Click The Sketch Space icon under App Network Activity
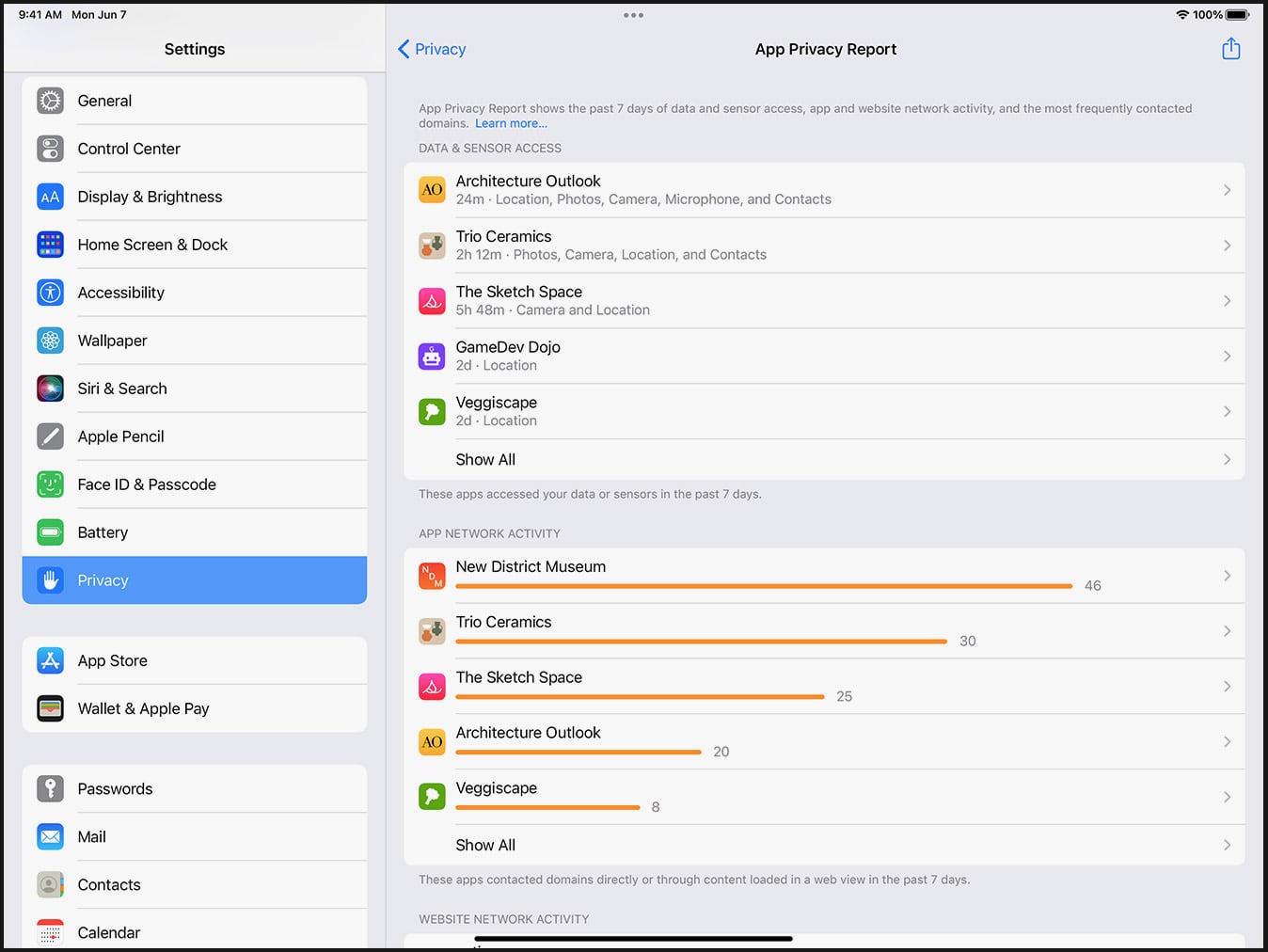The width and height of the screenshot is (1268, 952). tap(432, 687)
